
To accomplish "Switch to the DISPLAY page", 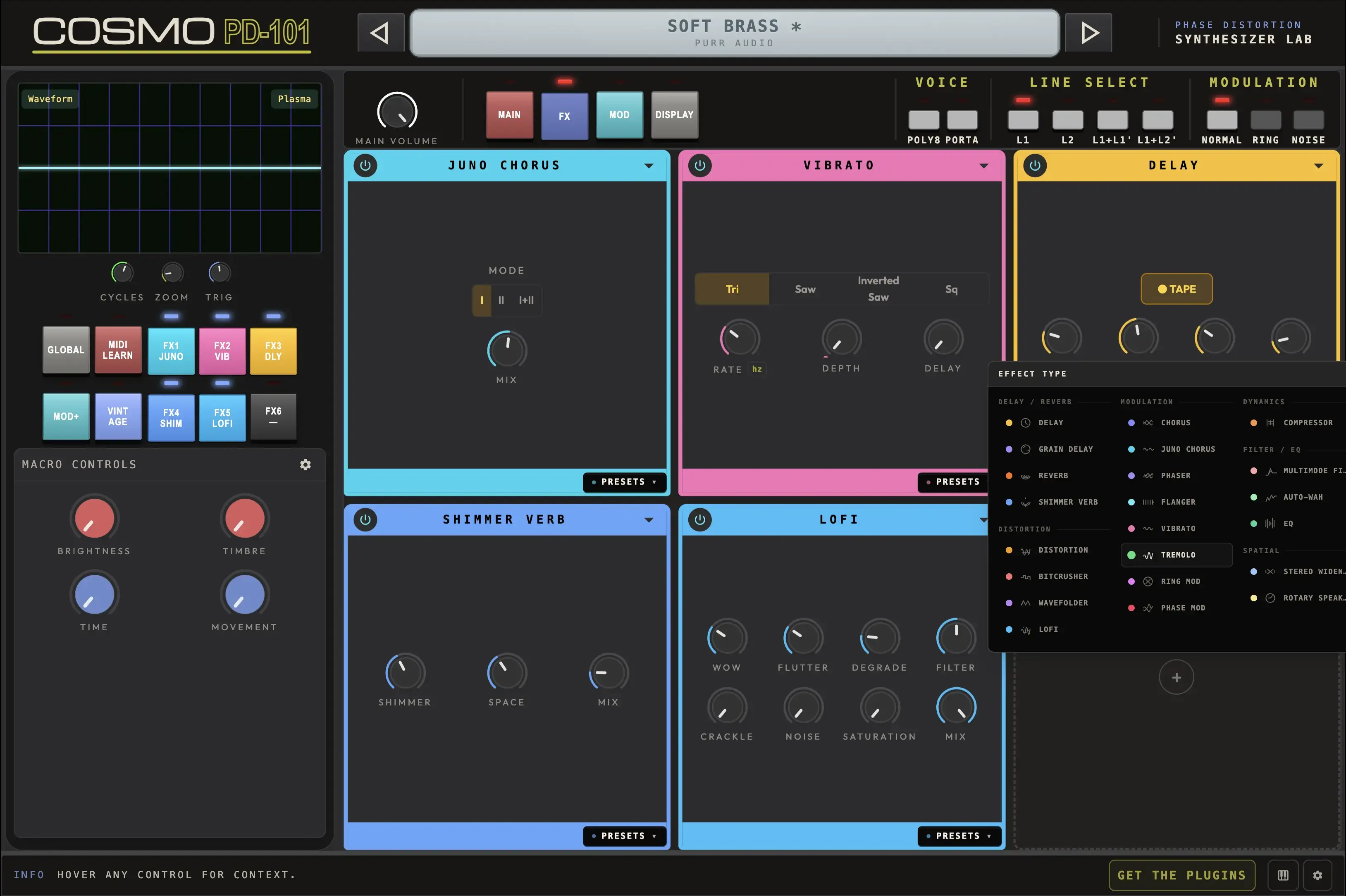I will tap(674, 115).
